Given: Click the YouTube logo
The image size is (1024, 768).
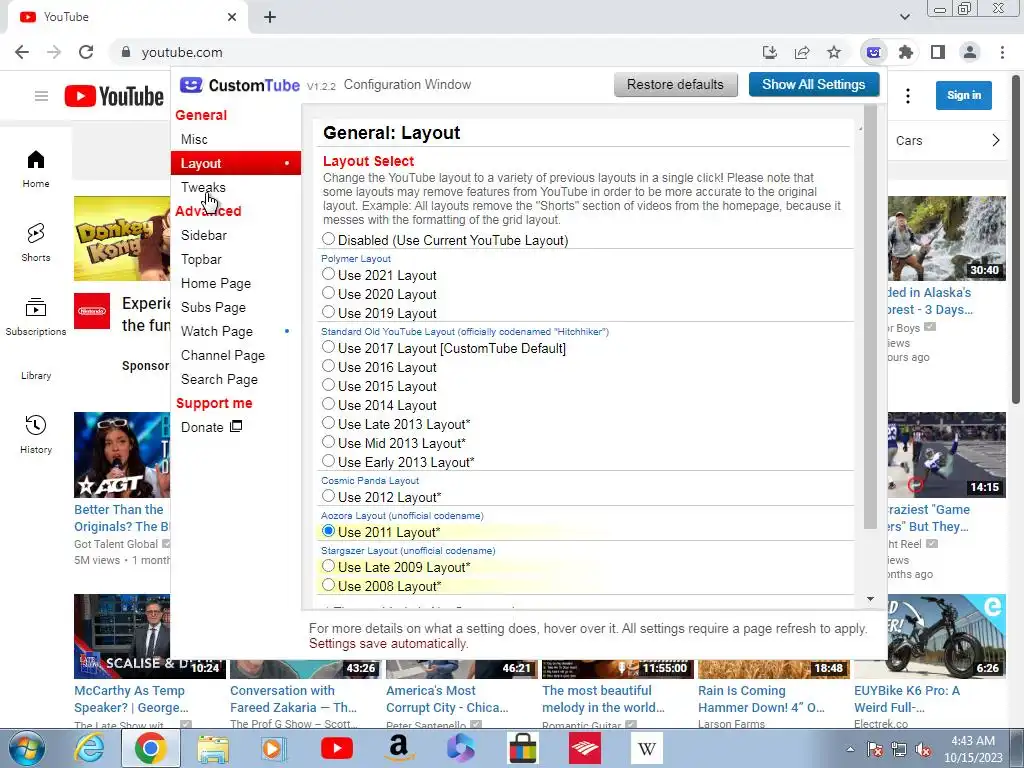Looking at the screenshot, I should tap(114, 97).
